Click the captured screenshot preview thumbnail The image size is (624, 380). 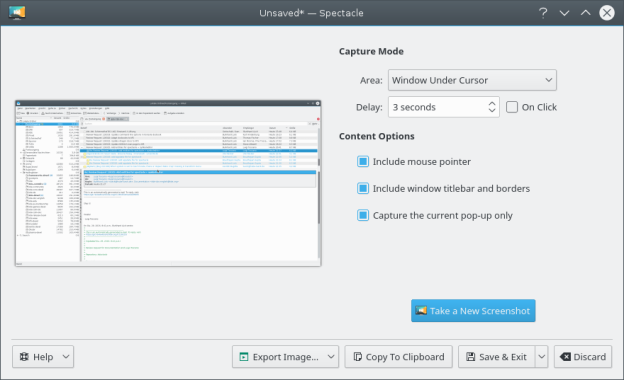pyautogui.click(x=168, y=183)
